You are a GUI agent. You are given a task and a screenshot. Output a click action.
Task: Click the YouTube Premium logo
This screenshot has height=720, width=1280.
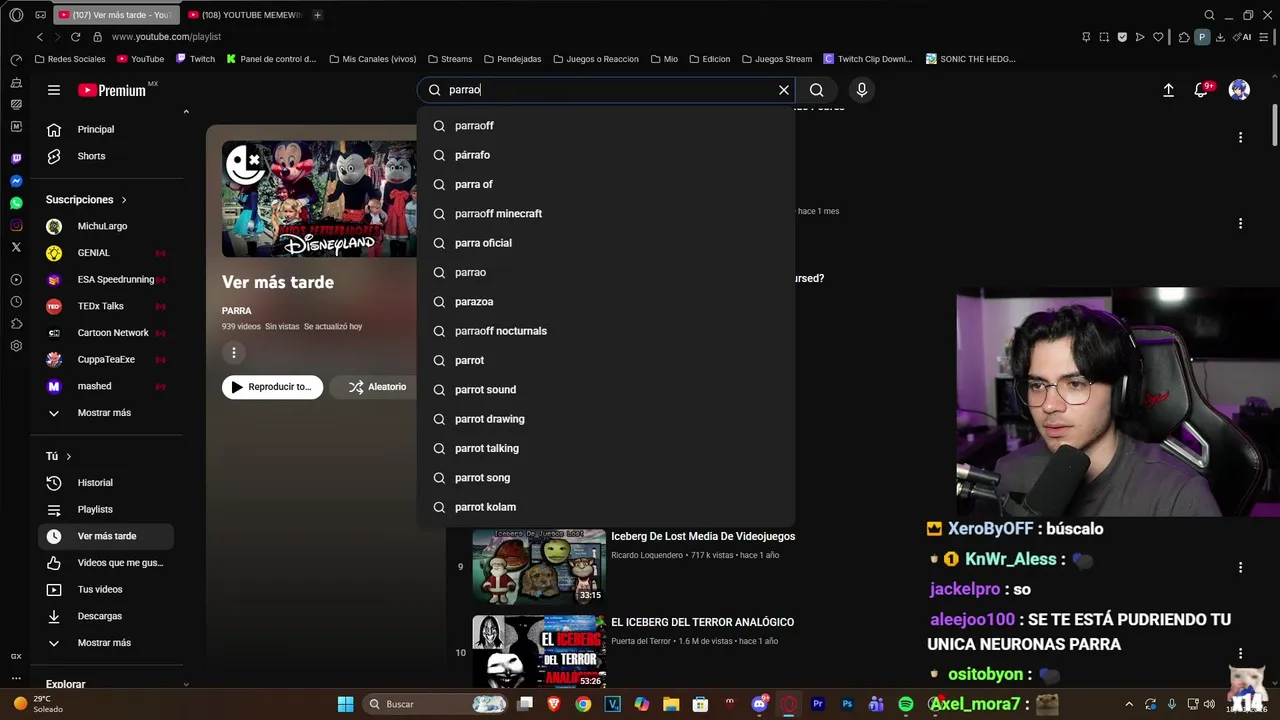click(x=112, y=90)
